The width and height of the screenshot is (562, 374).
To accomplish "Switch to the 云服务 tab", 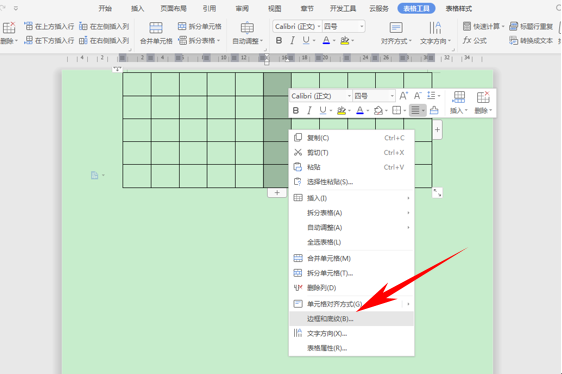I will click(x=378, y=8).
